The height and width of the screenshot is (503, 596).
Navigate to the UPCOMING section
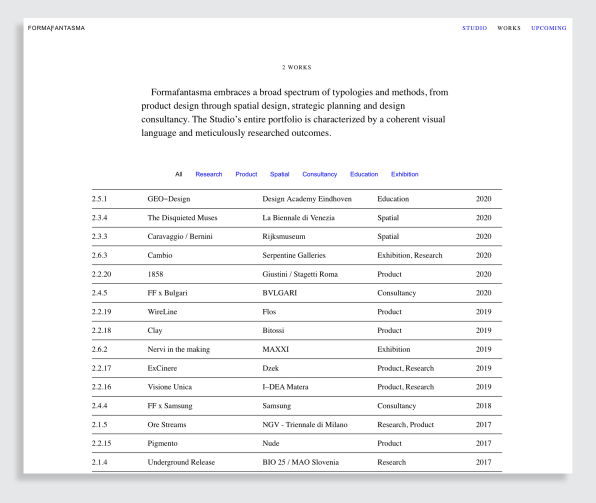coord(548,28)
